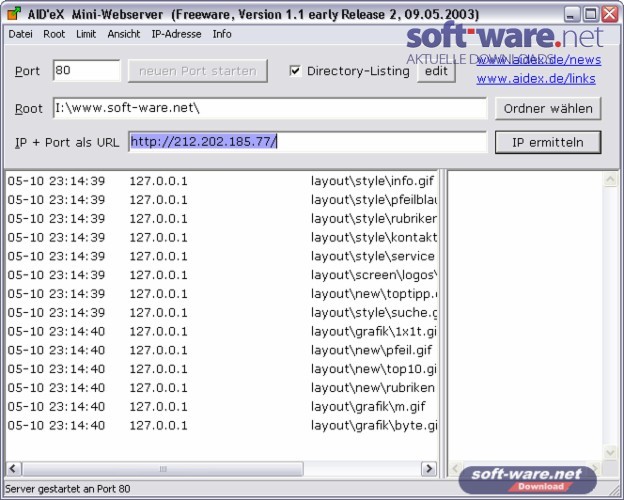Select the log row with layout\new\toptipp
This screenshot has width=624, height=500.
point(222,294)
